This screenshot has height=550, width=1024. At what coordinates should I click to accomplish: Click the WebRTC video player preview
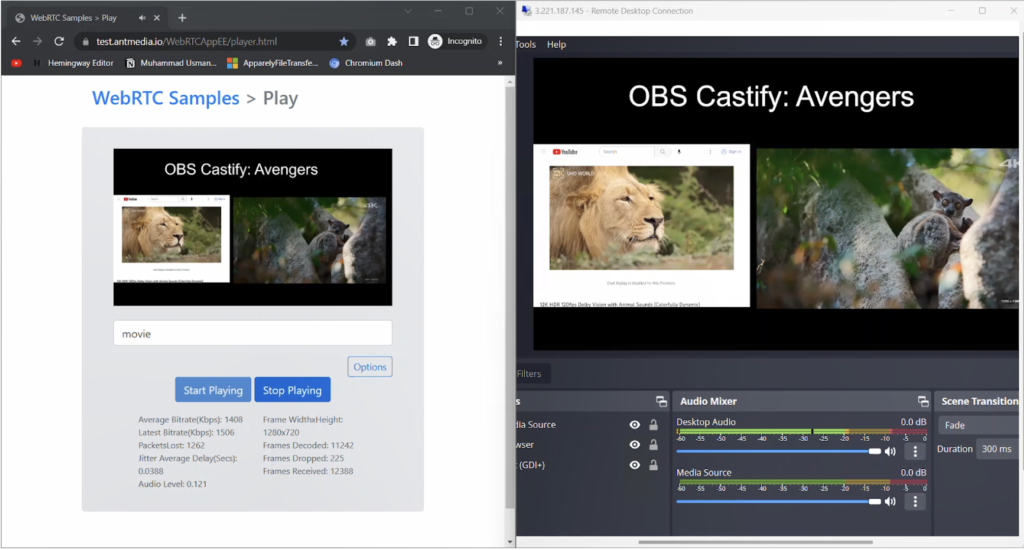253,227
